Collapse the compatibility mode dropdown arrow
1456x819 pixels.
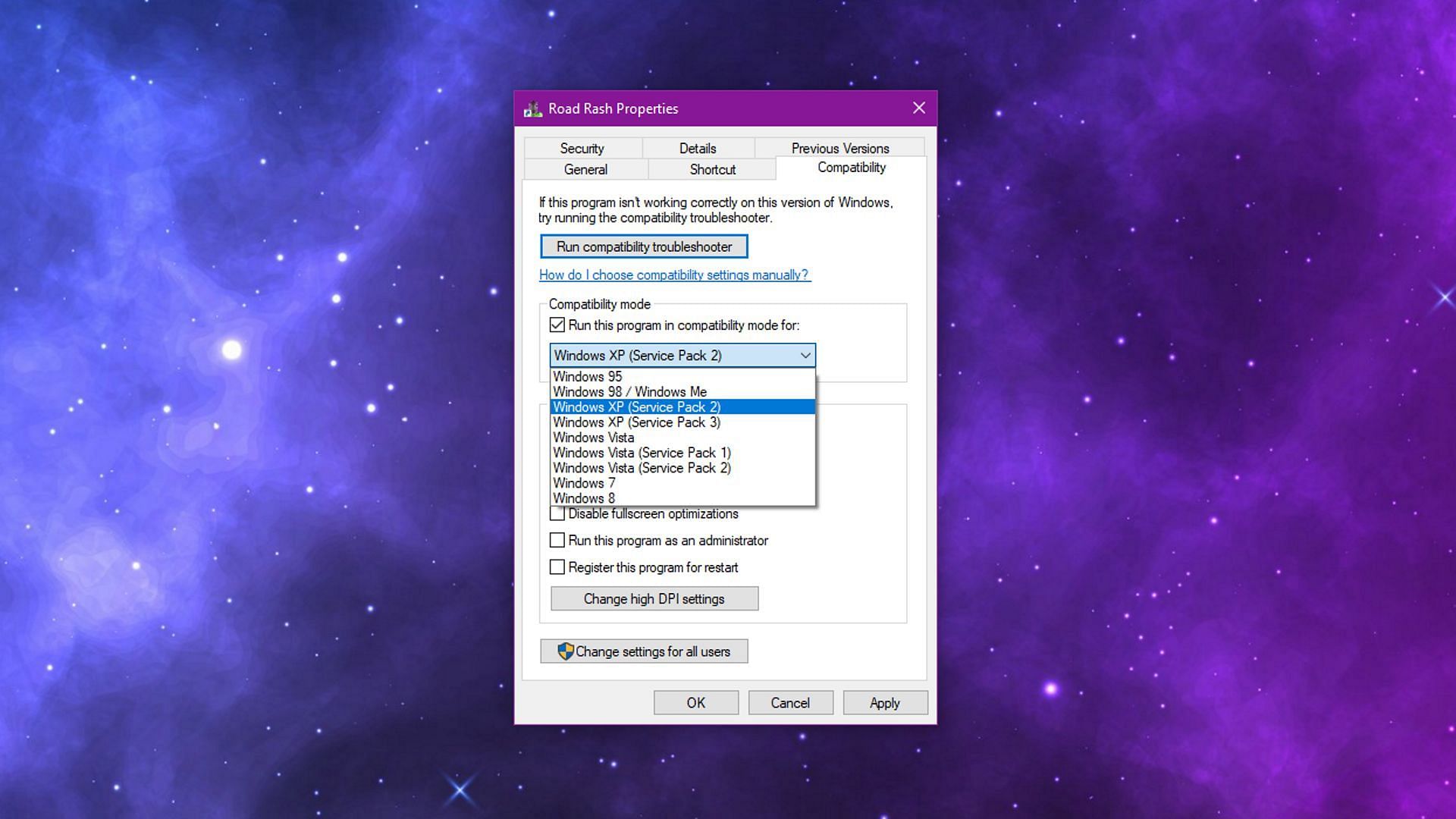[805, 356]
